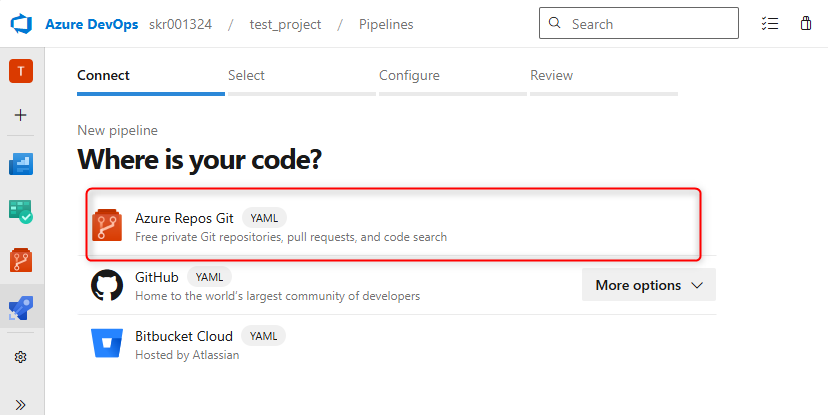Click the 'Where is your code?' heading
The image size is (828, 415).
click(200, 159)
